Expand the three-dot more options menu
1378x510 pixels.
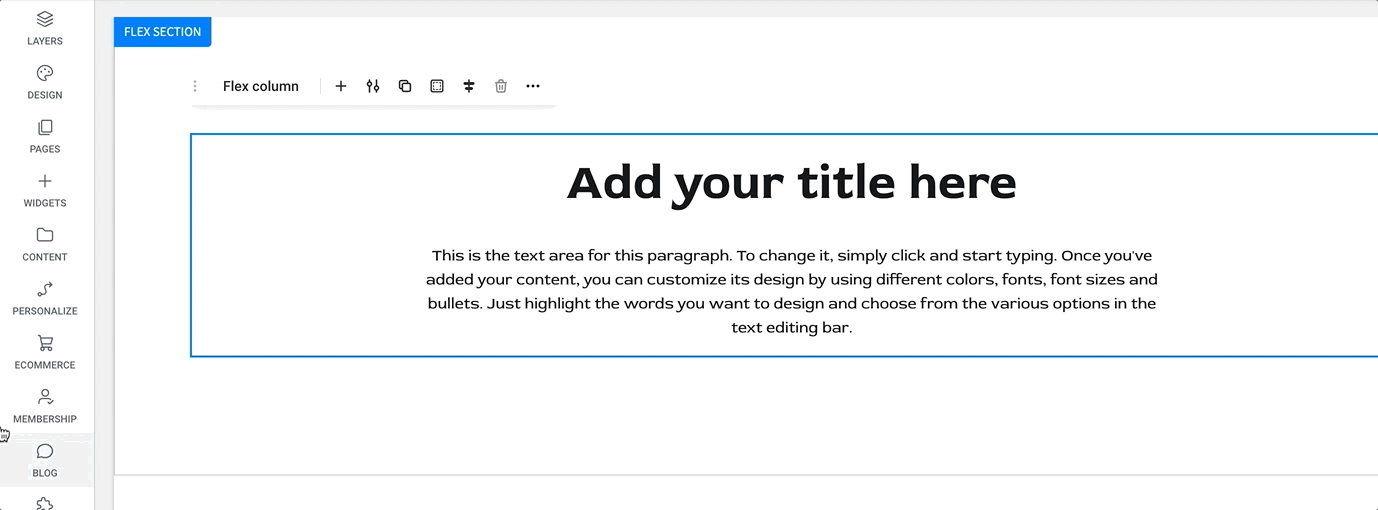coord(533,86)
